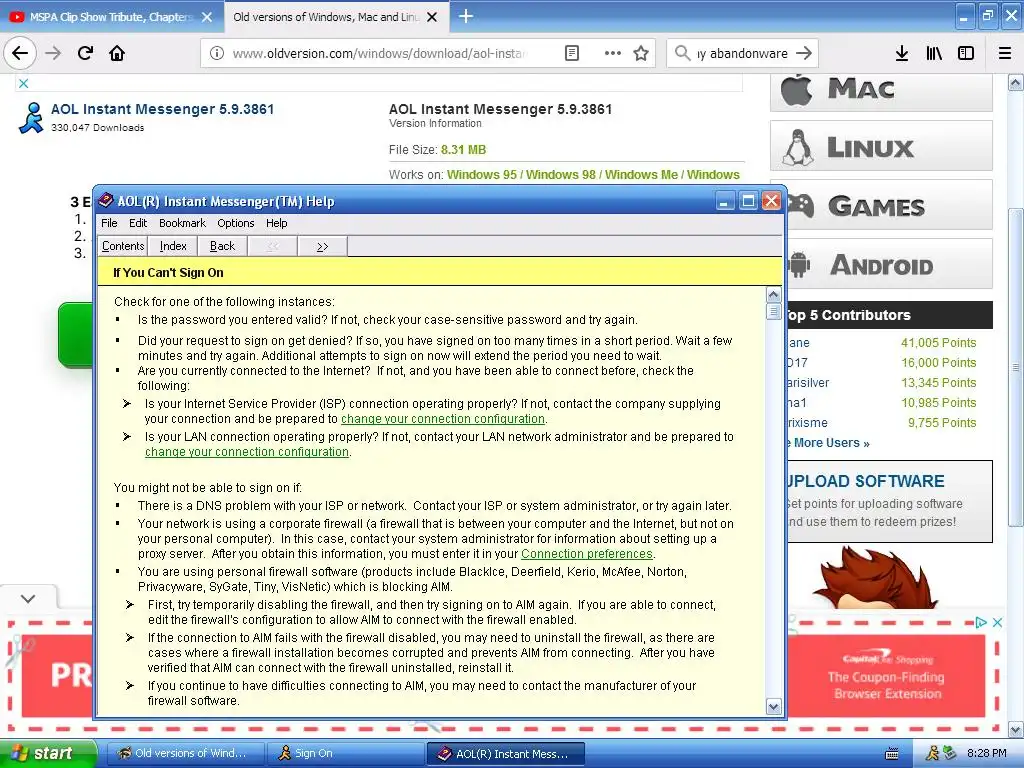Open File menu in AIM Help
This screenshot has width=1024, height=768.
tap(109, 223)
